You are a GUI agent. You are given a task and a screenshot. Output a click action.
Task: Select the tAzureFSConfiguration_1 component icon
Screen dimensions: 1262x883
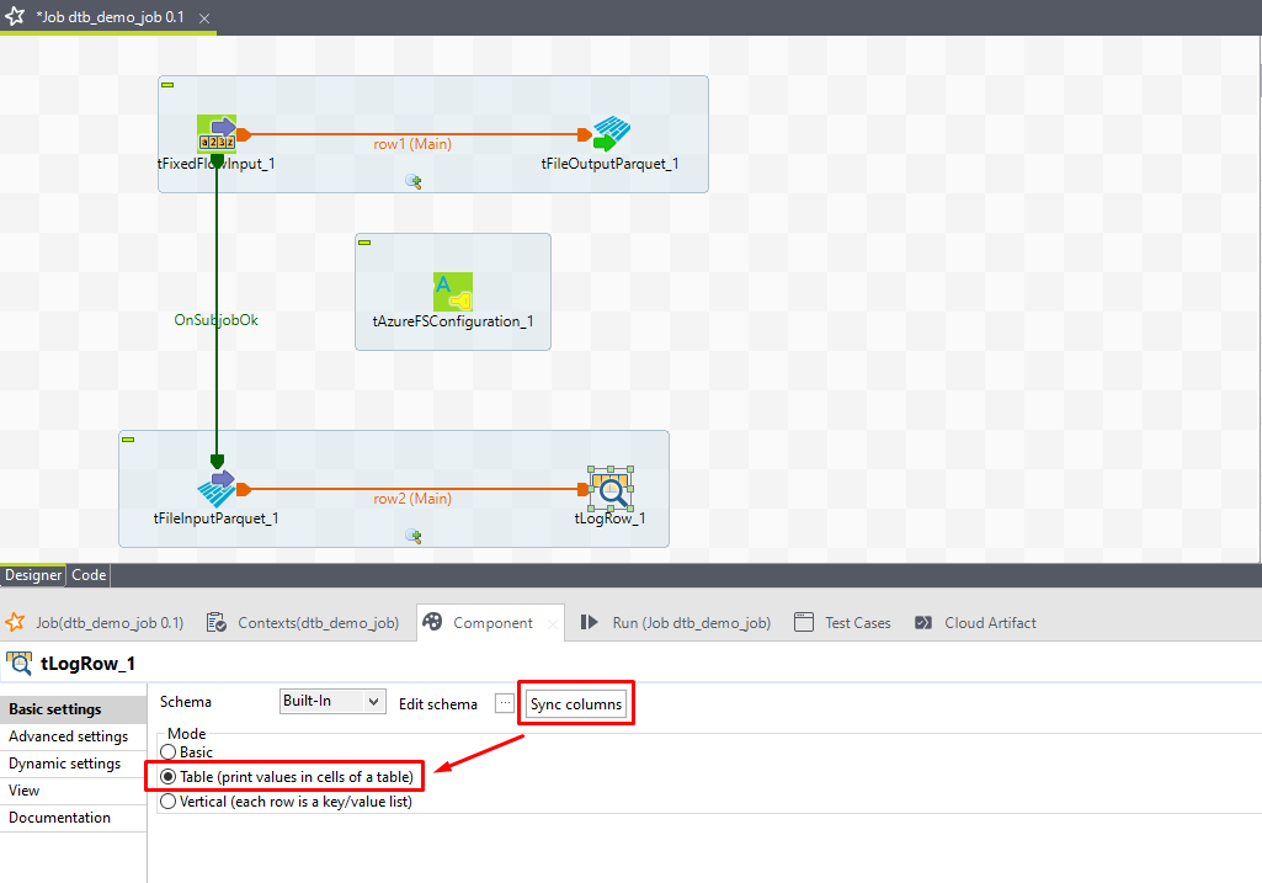(453, 292)
